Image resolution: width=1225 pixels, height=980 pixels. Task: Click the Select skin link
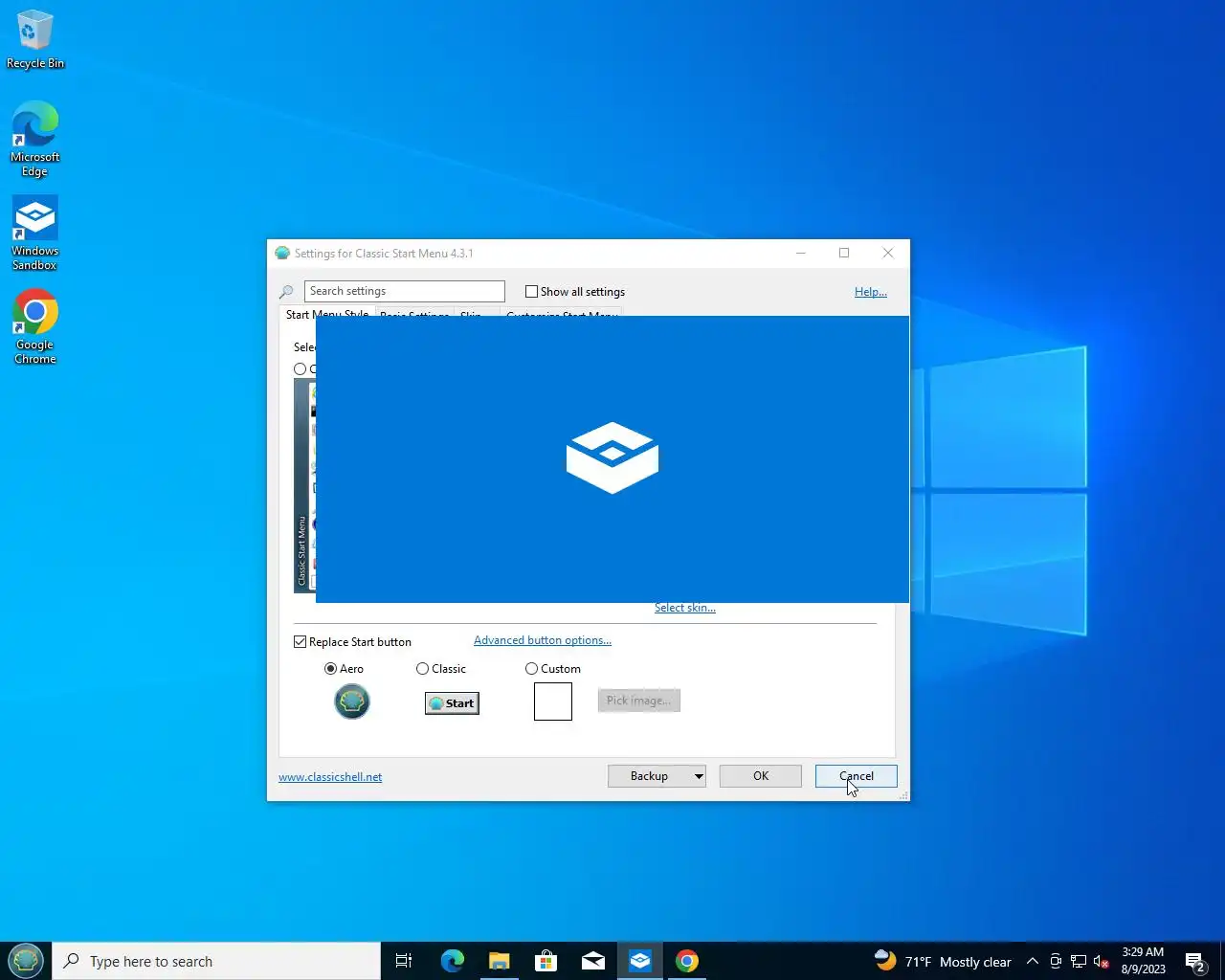[x=685, y=608]
